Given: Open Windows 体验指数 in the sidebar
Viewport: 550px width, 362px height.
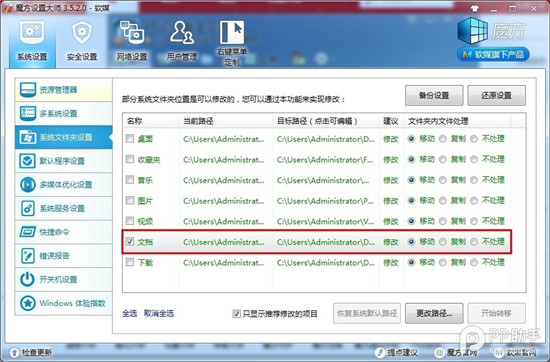Looking at the screenshot, I should pos(63,303).
